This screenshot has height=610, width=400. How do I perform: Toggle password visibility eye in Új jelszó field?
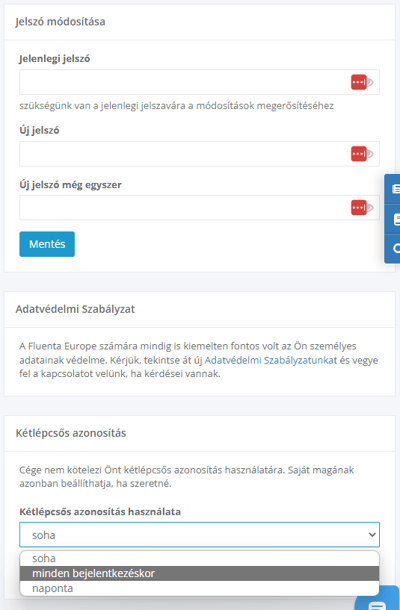coord(370,154)
